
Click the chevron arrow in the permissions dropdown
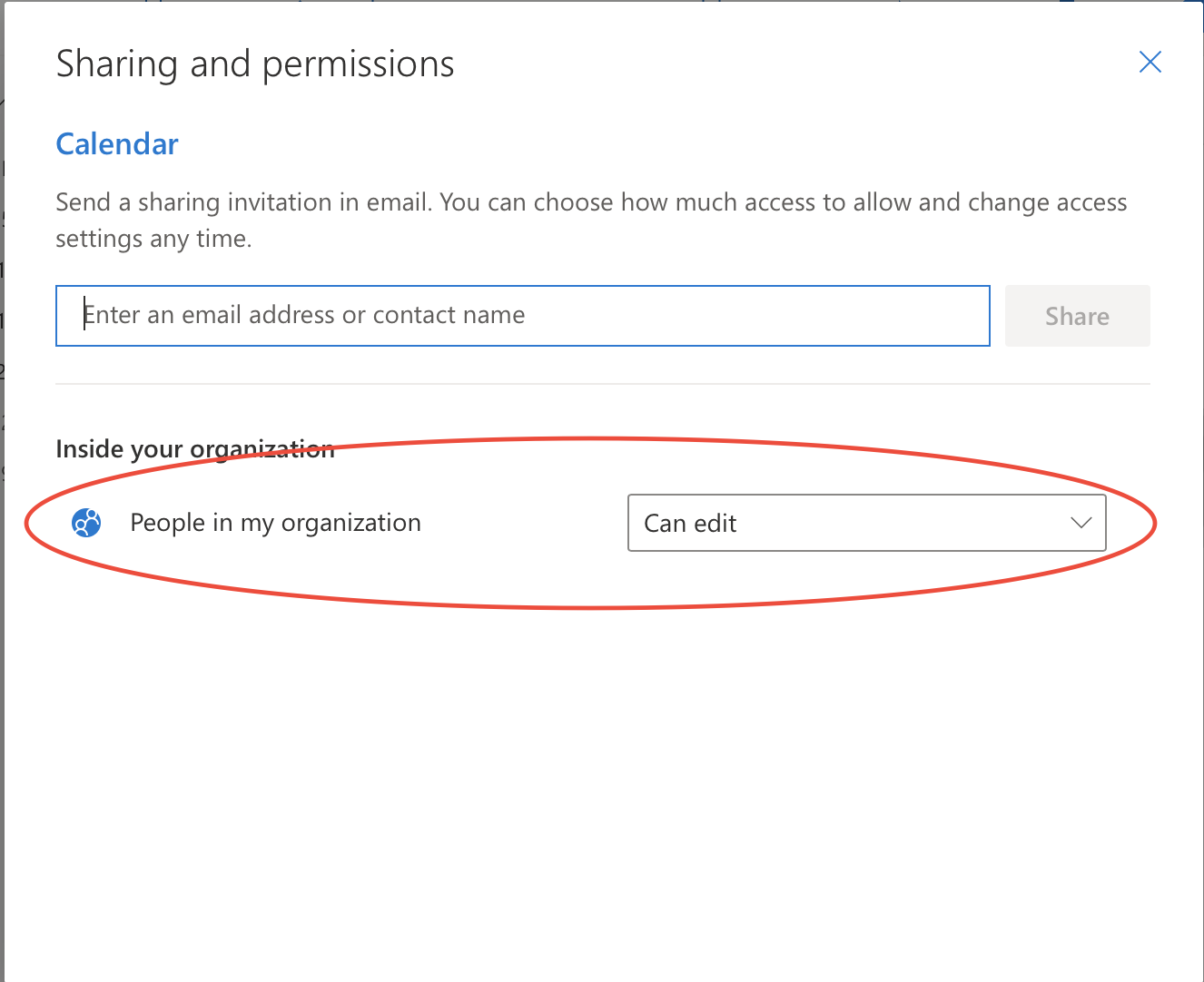[x=1080, y=523]
